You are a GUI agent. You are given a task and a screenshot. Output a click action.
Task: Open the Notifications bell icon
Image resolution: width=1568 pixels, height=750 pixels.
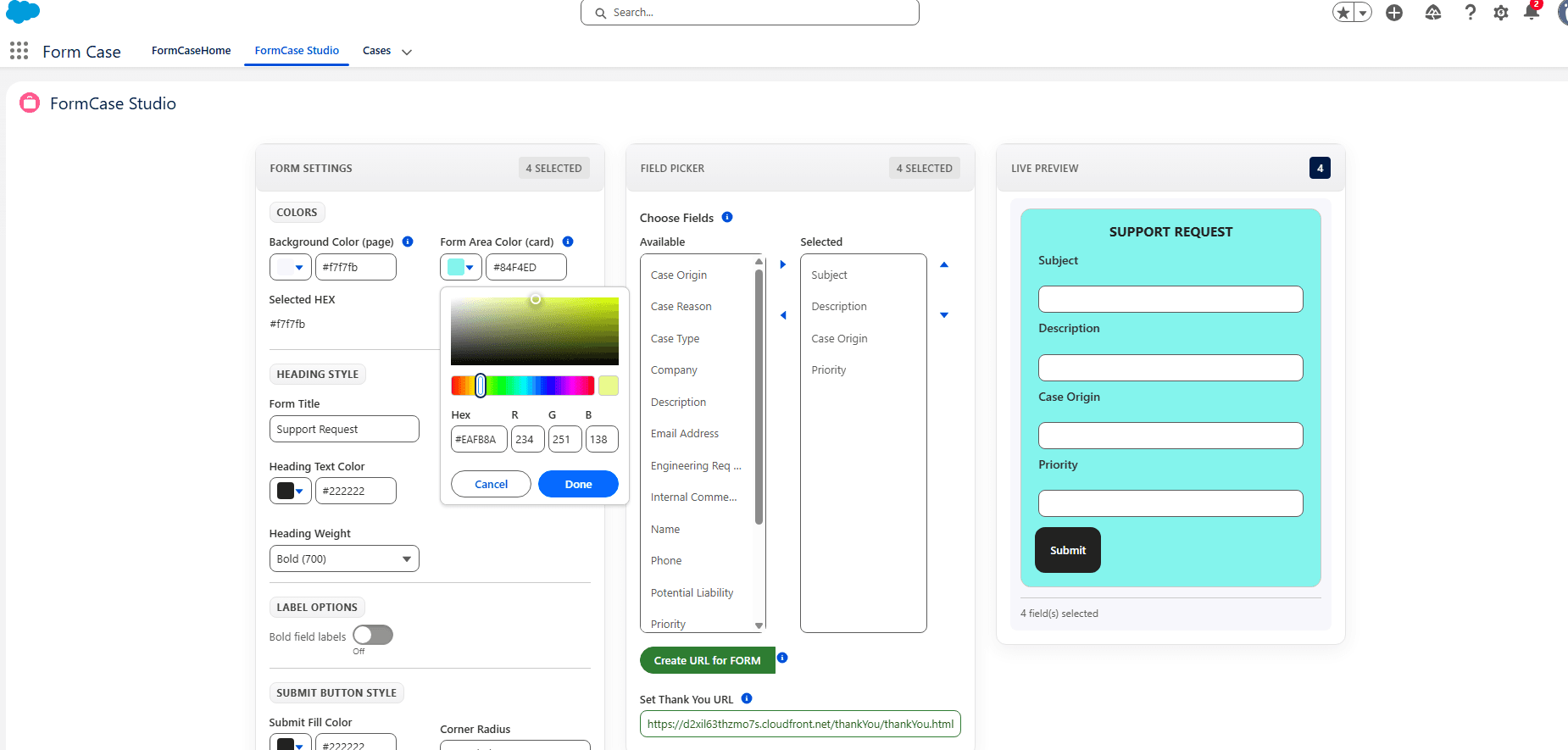[x=1532, y=12]
